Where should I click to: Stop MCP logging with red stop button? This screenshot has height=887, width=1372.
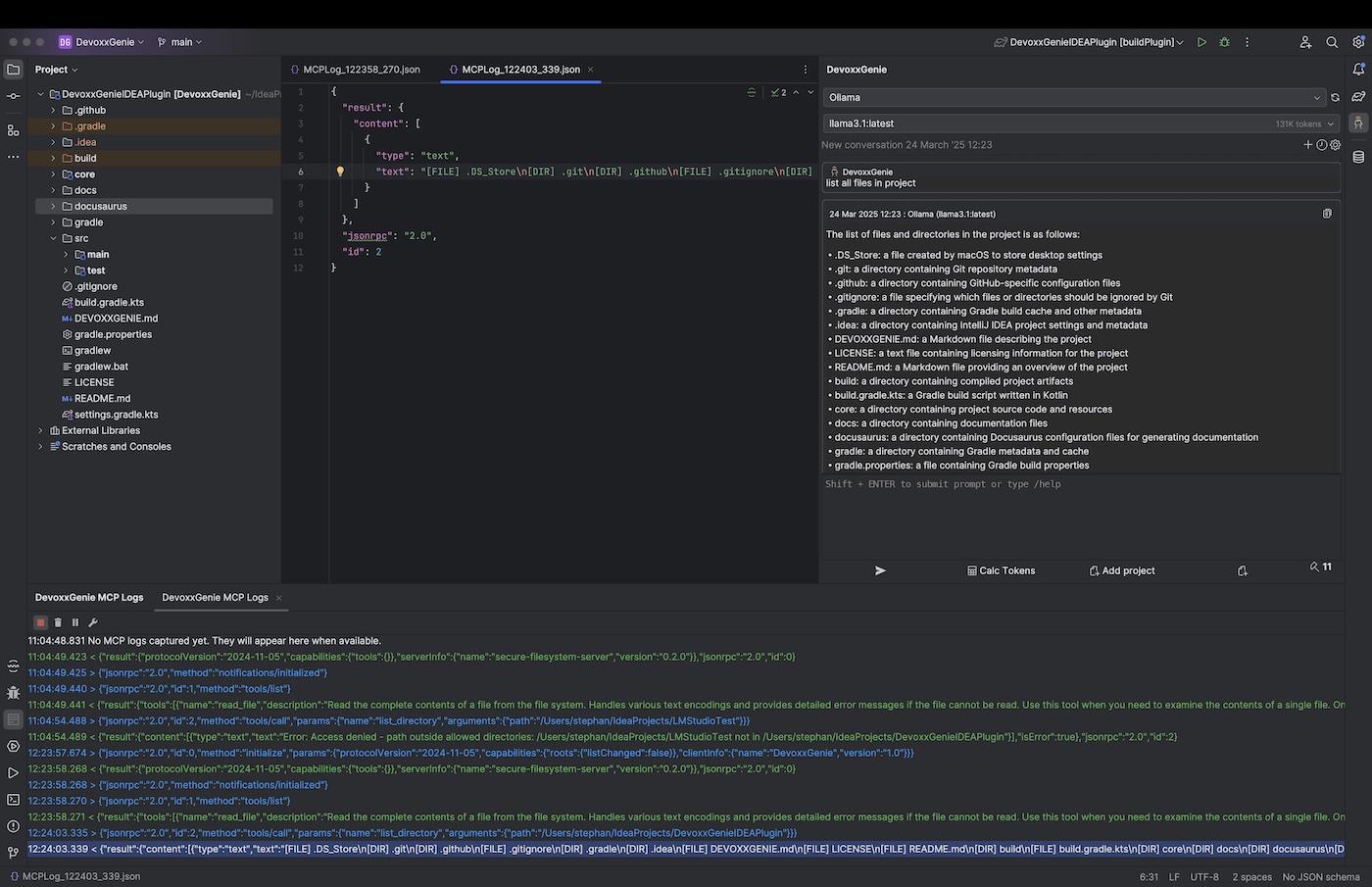(40, 622)
